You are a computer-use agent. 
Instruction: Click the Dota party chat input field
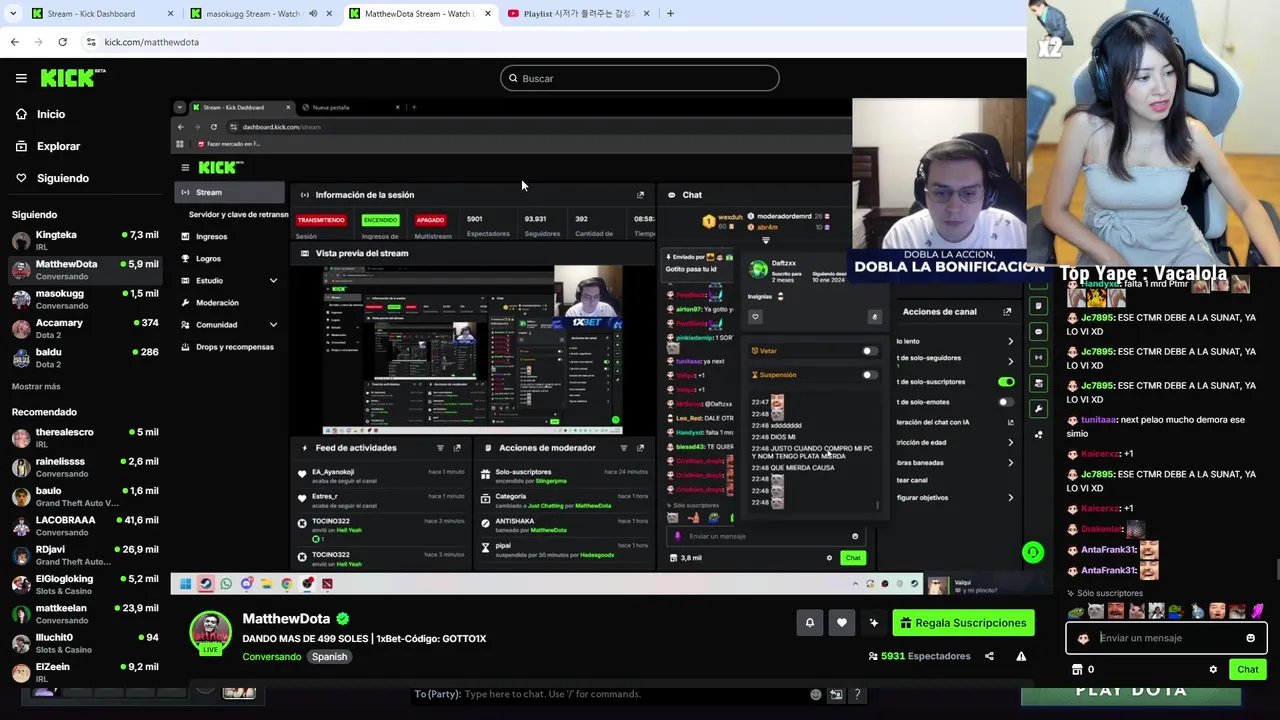pyautogui.click(x=610, y=694)
